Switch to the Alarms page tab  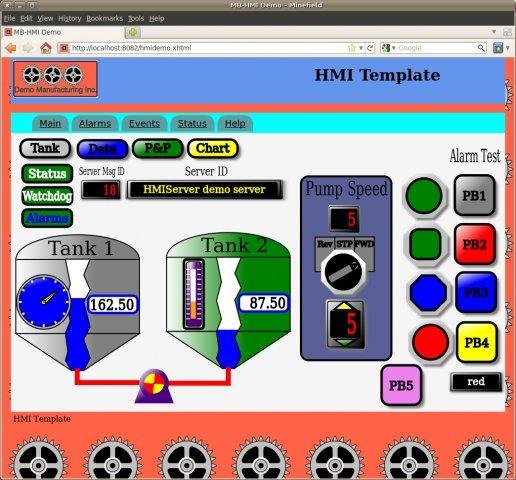coord(95,124)
